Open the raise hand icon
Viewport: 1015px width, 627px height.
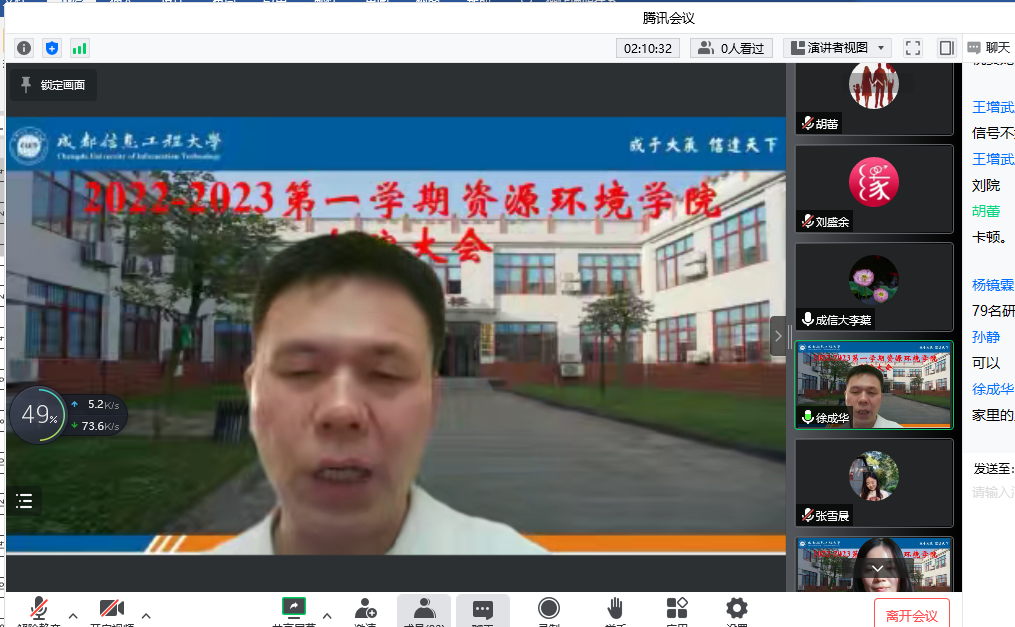point(615,609)
